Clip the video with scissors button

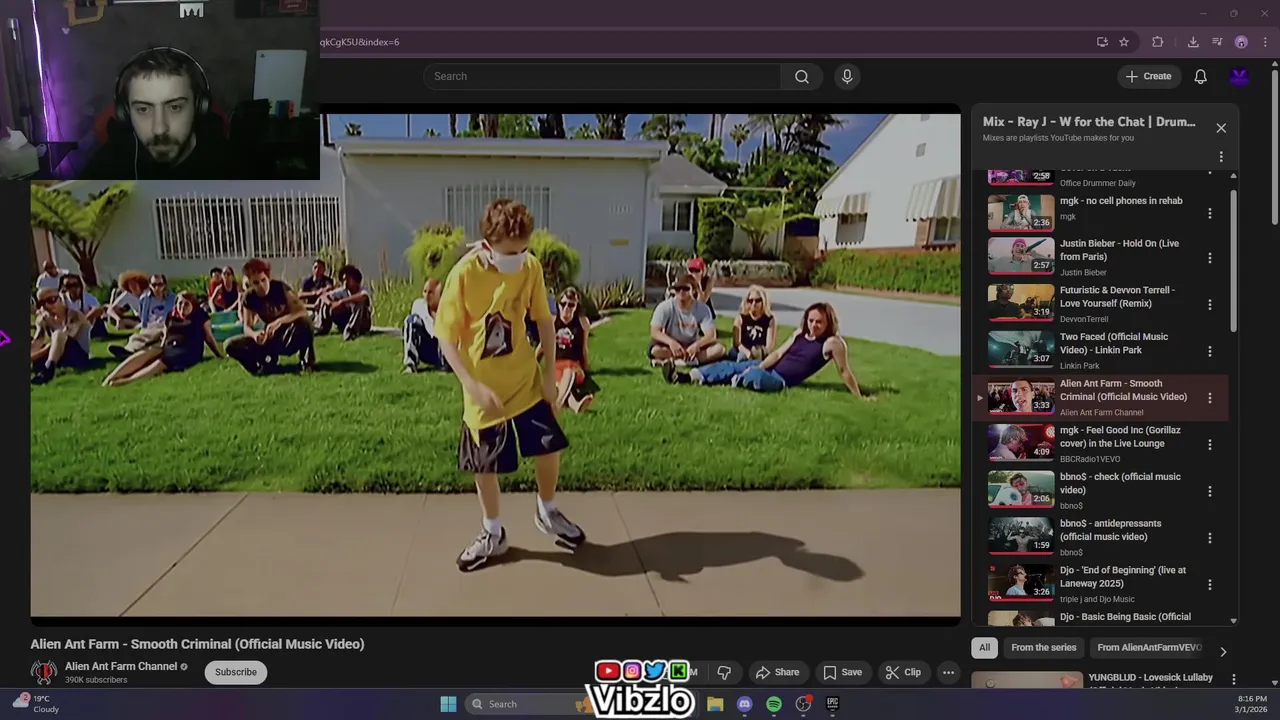coord(903,672)
